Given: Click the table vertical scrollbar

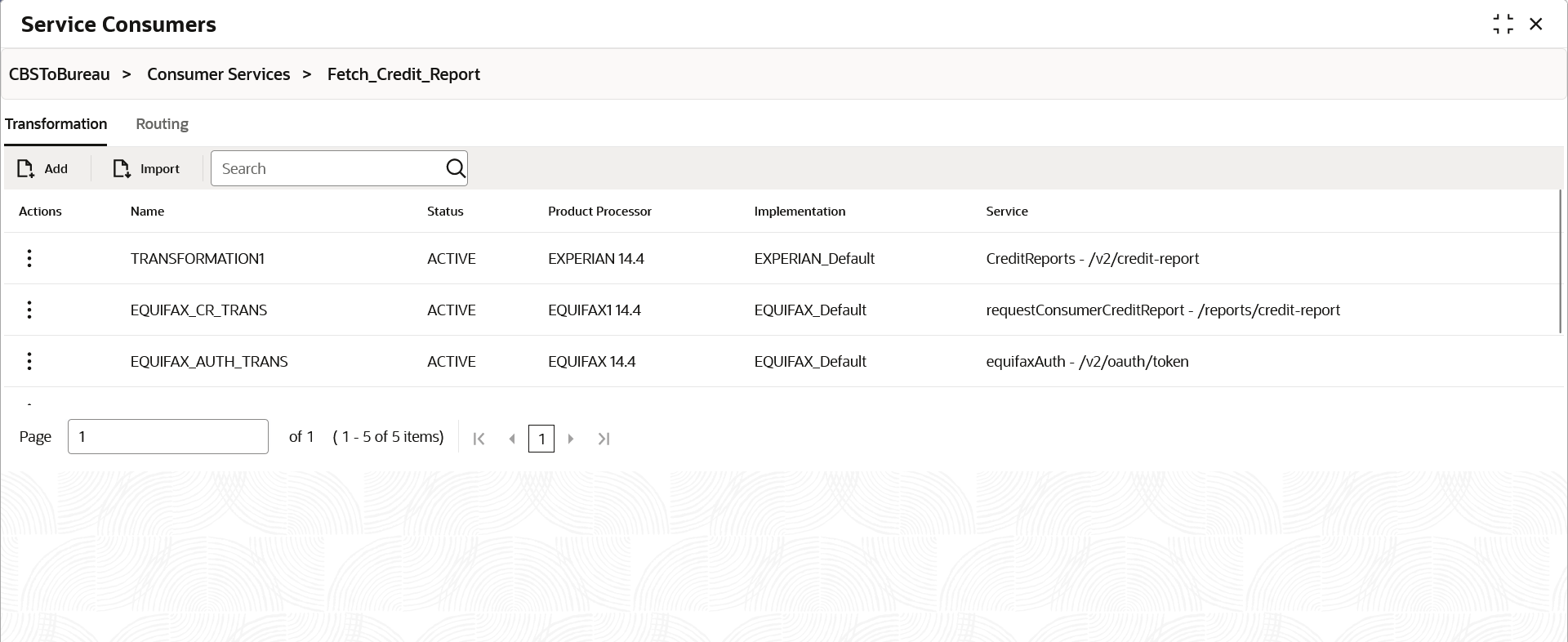Looking at the screenshot, I should tap(1560, 261).
